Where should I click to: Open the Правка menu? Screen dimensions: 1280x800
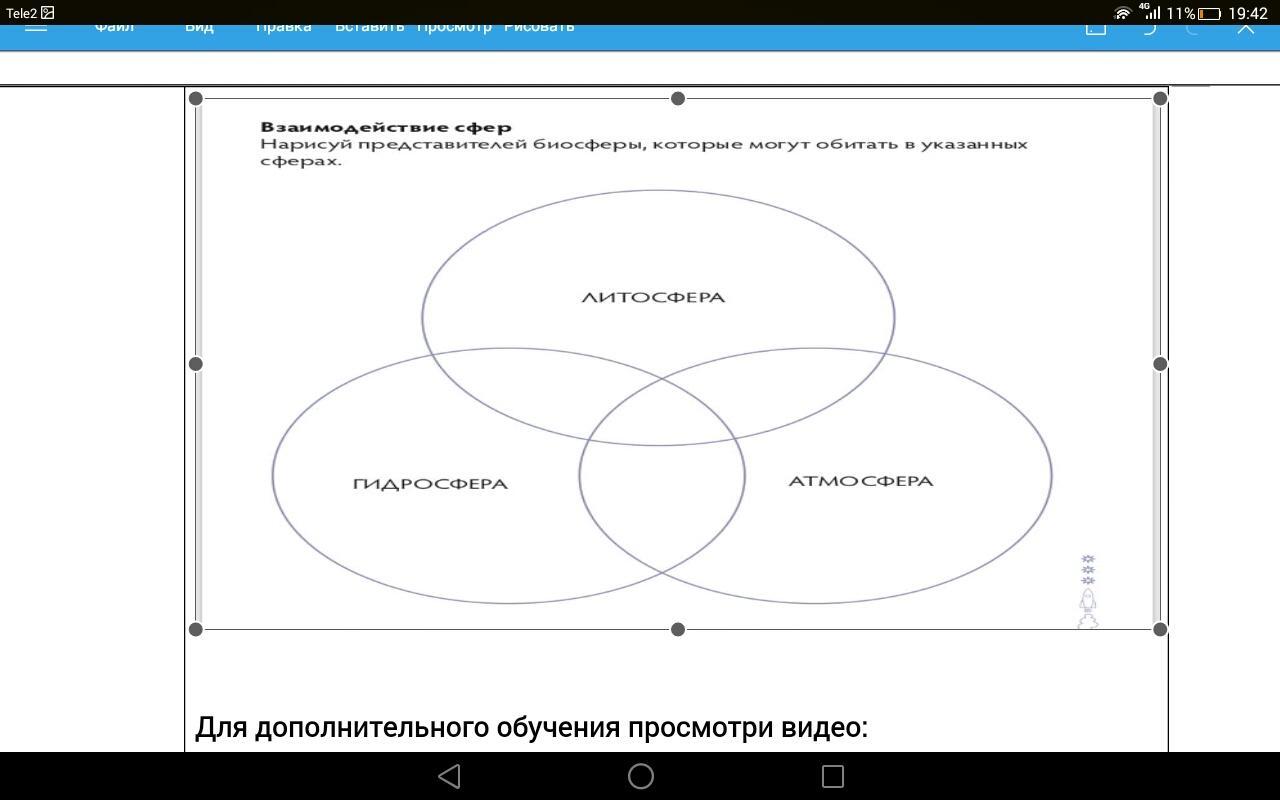click(283, 28)
